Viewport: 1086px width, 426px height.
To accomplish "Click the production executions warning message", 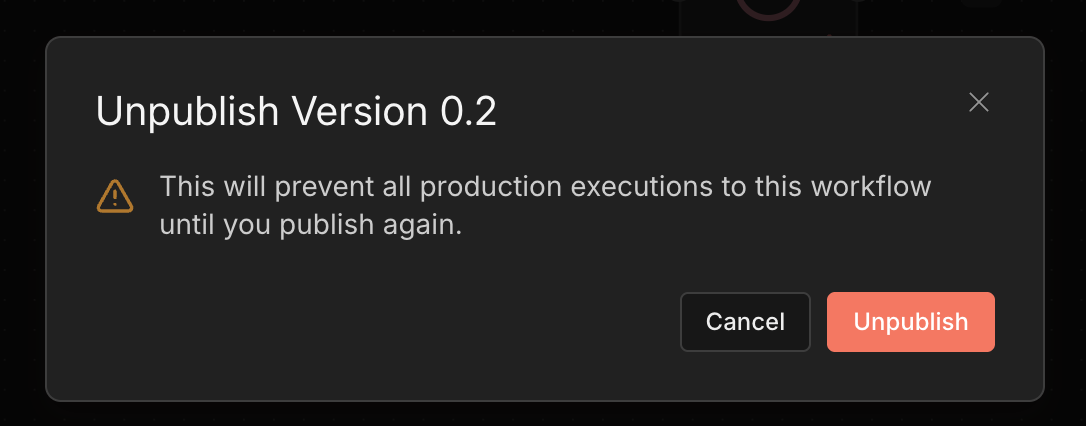I will [545, 206].
